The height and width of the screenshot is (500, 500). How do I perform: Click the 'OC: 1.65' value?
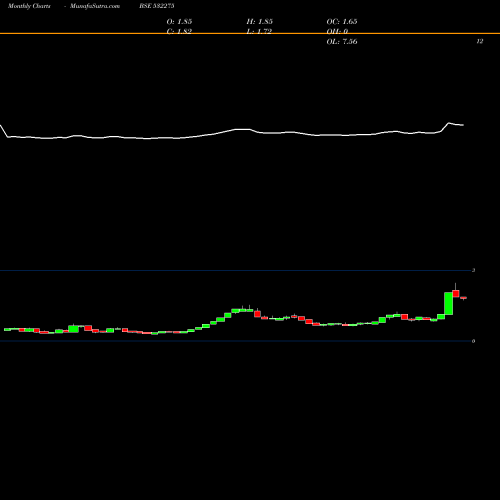point(342,21)
